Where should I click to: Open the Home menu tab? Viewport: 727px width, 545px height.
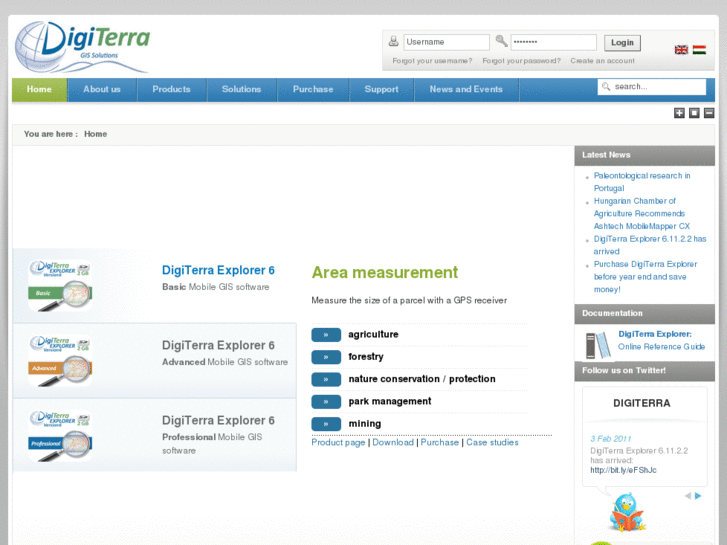(x=39, y=90)
